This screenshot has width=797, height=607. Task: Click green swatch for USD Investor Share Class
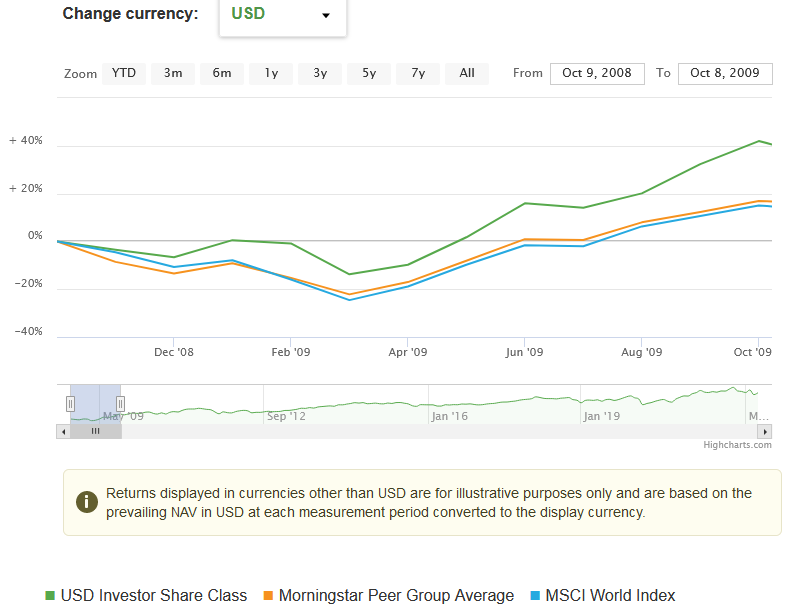click(x=50, y=596)
